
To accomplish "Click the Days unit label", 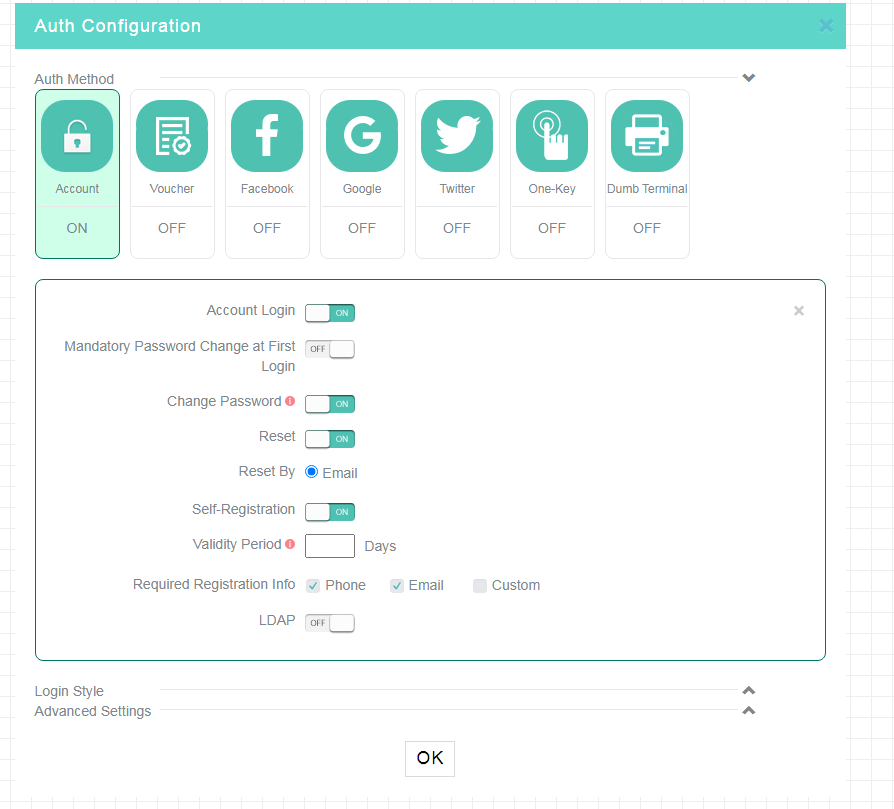I will pyautogui.click(x=380, y=546).
